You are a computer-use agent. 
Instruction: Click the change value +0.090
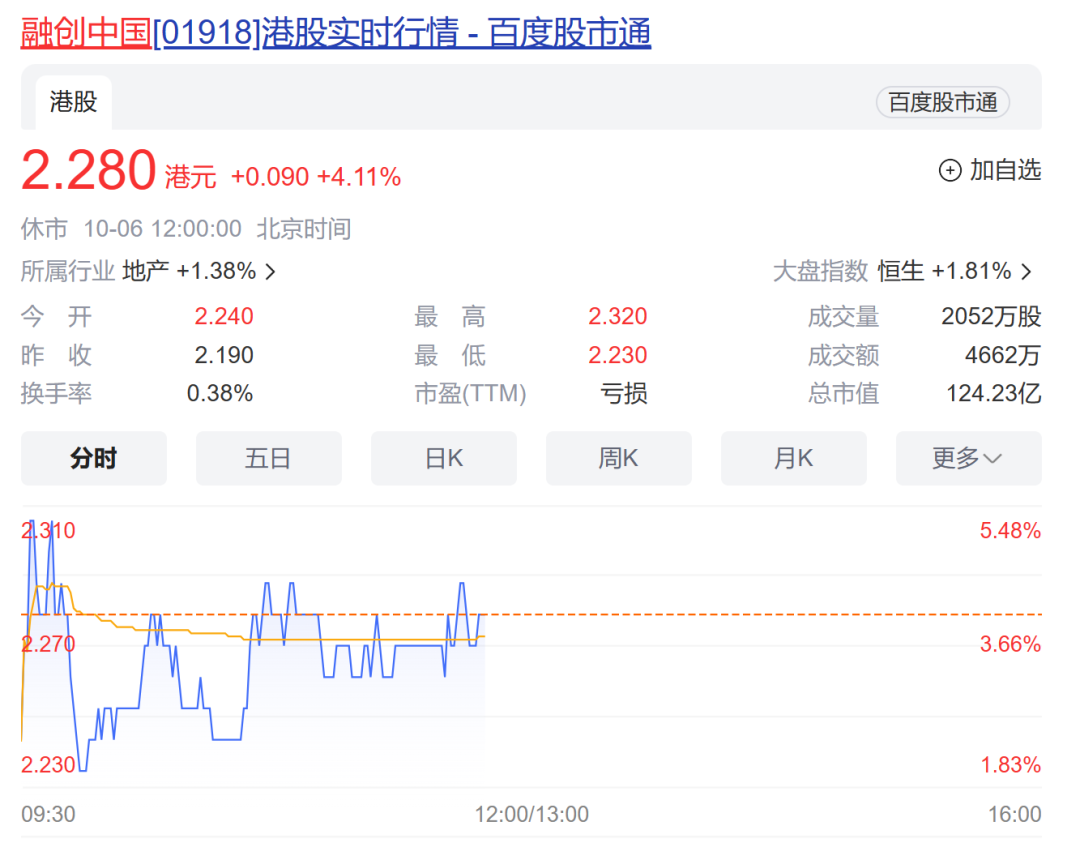[x=270, y=177]
